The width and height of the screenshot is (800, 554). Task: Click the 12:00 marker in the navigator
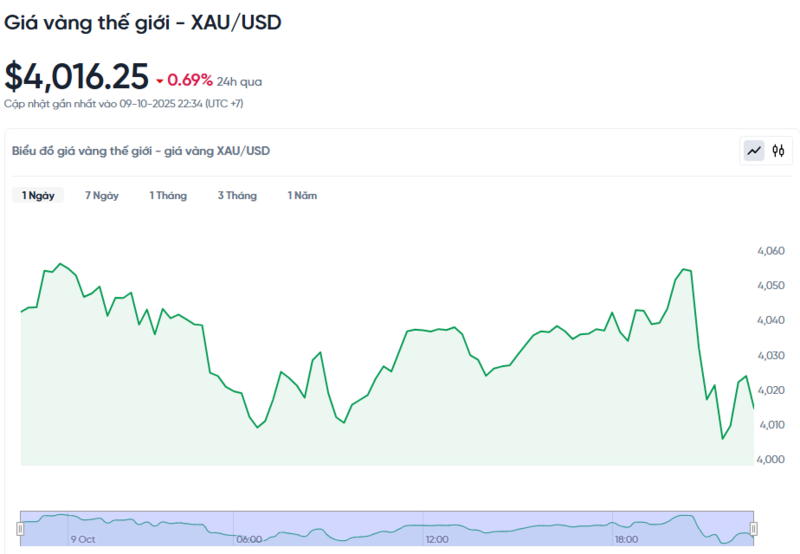[437, 539]
